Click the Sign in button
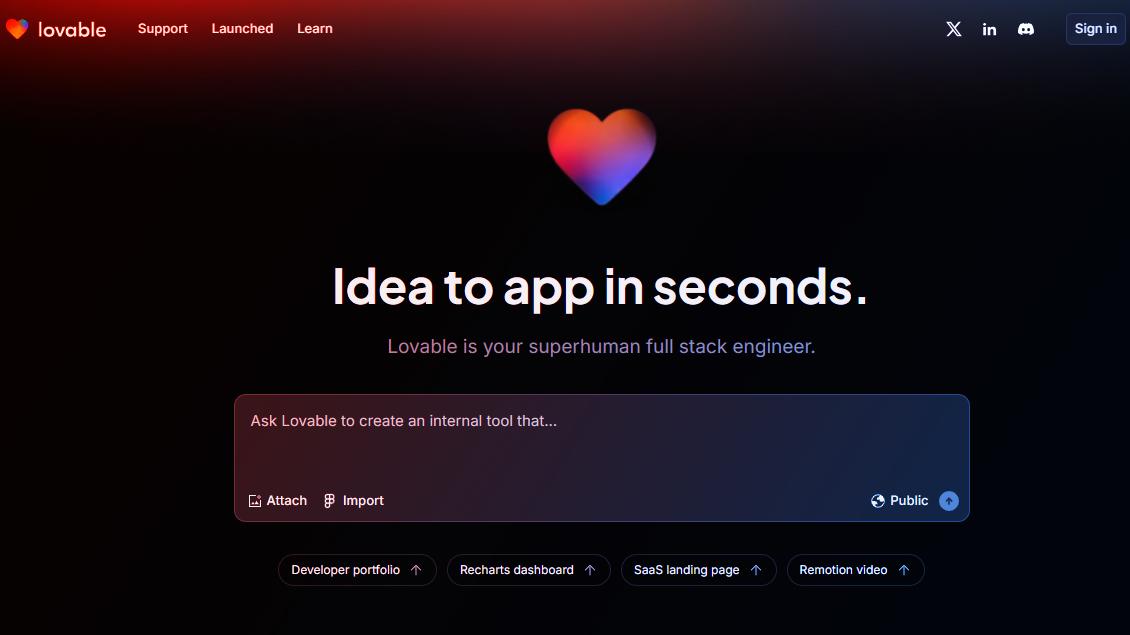The image size is (1130, 635). pyautogui.click(x=1095, y=29)
